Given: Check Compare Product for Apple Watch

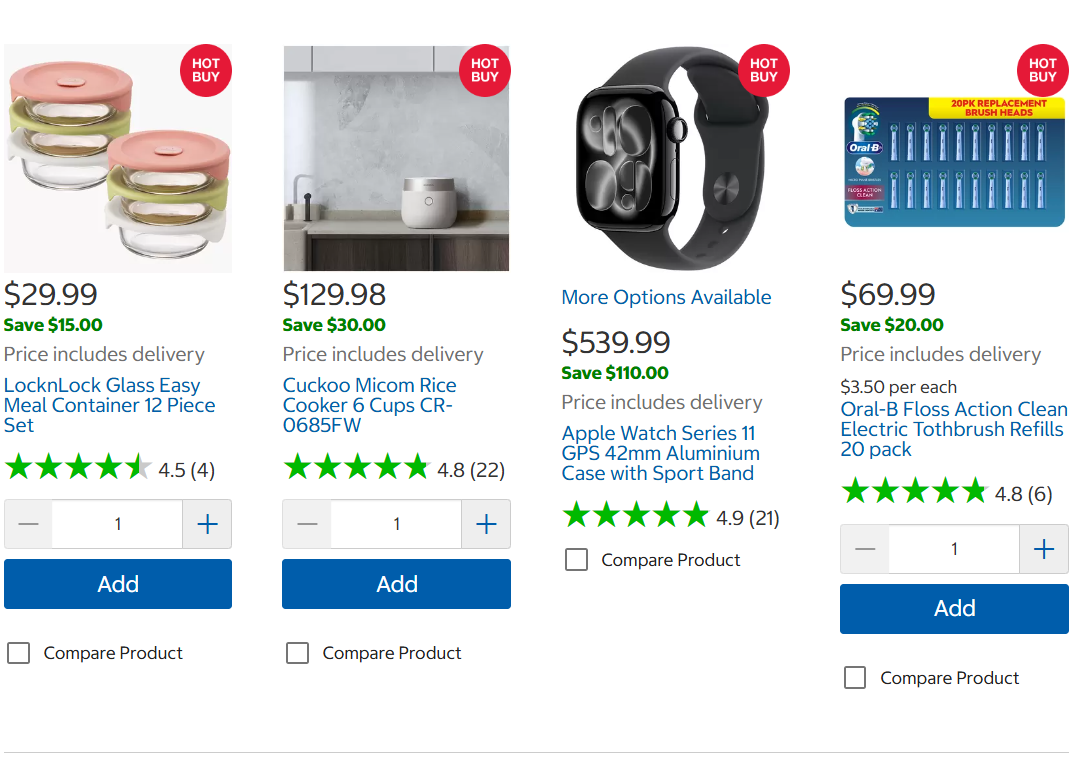Looking at the screenshot, I should [x=576, y=560].
